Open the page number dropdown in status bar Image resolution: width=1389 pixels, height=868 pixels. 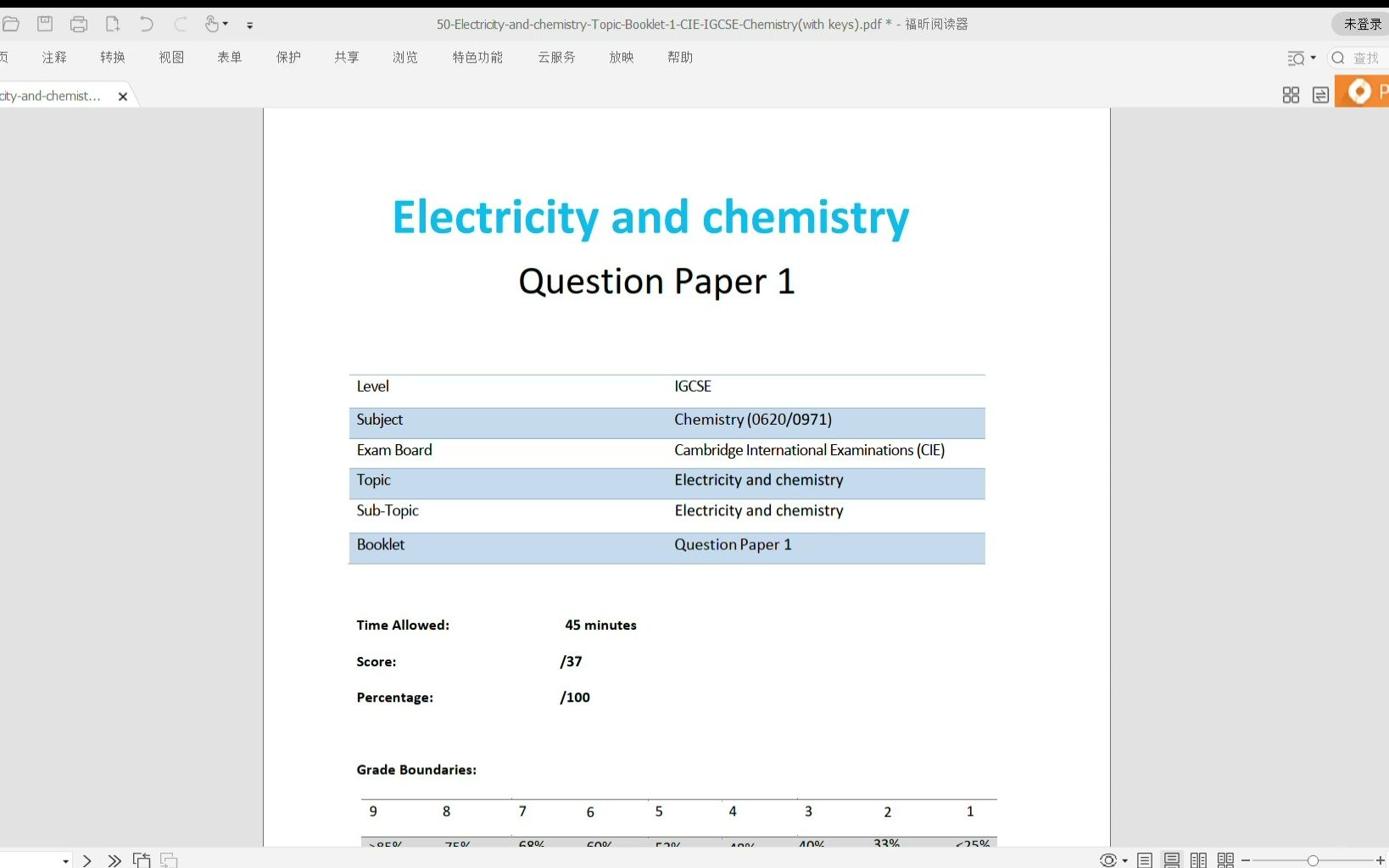pos(66,861)
